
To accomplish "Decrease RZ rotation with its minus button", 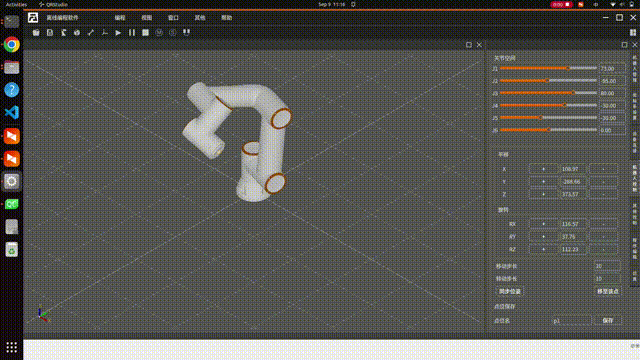I will 603,249.
